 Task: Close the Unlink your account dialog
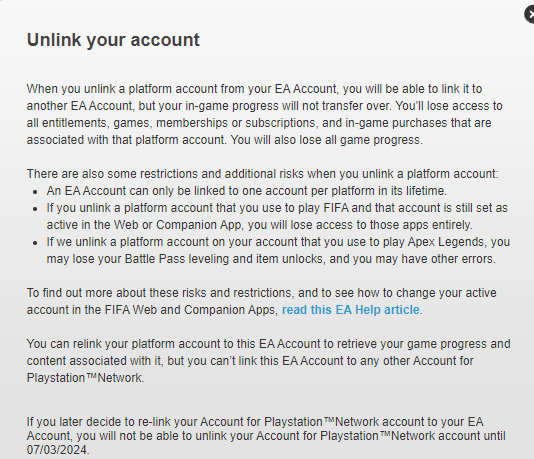pos(529,15)
